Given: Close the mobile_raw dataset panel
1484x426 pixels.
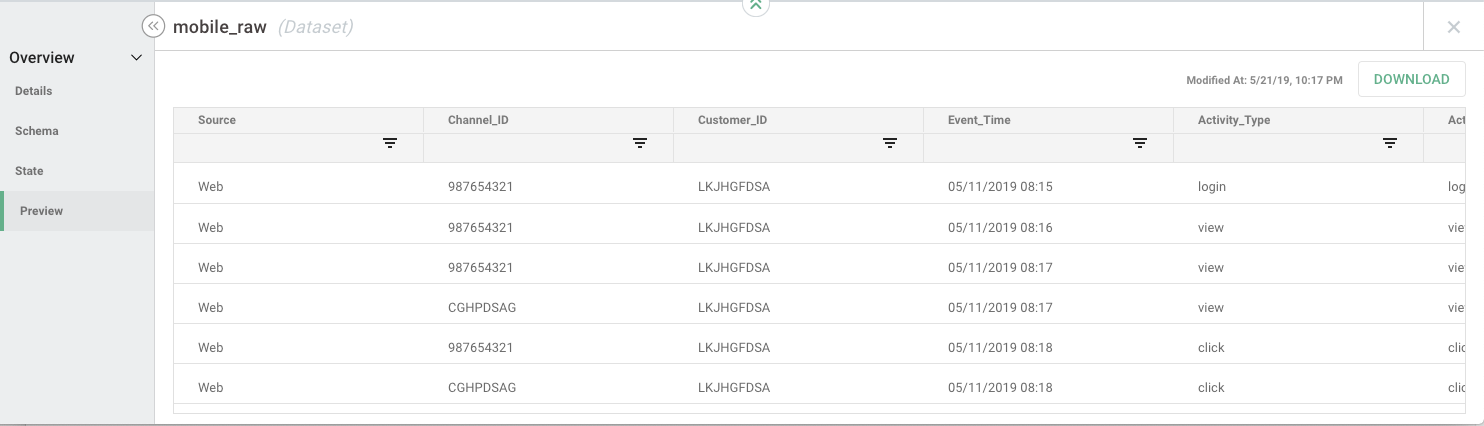Looking at the screenshot, I should pyautogui.click(x=1454, y=27).
